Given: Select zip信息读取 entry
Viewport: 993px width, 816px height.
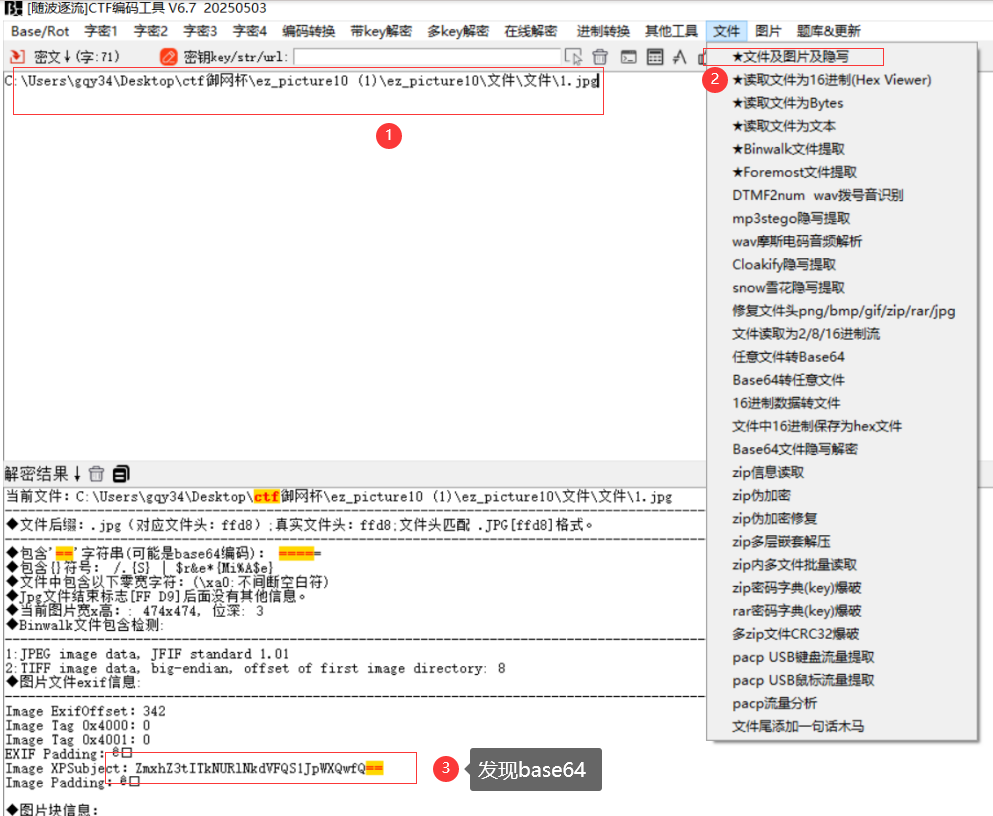Looking at the screenshot, I should click(842, 472).
